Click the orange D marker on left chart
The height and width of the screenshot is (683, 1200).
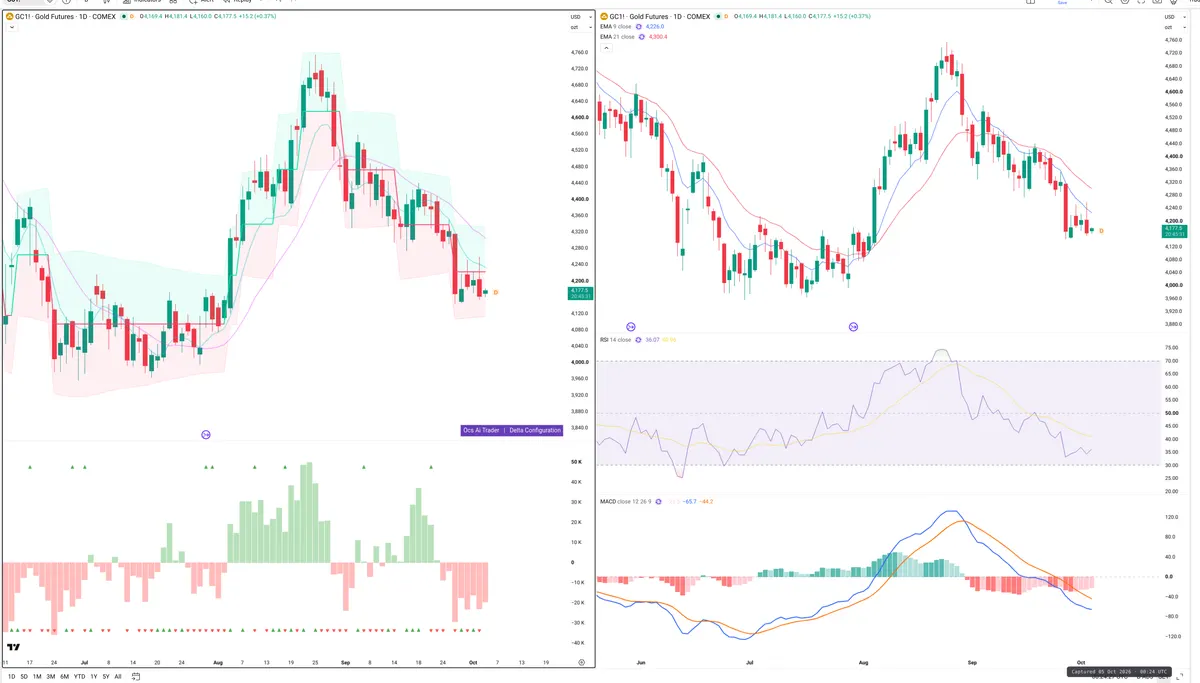496,292
